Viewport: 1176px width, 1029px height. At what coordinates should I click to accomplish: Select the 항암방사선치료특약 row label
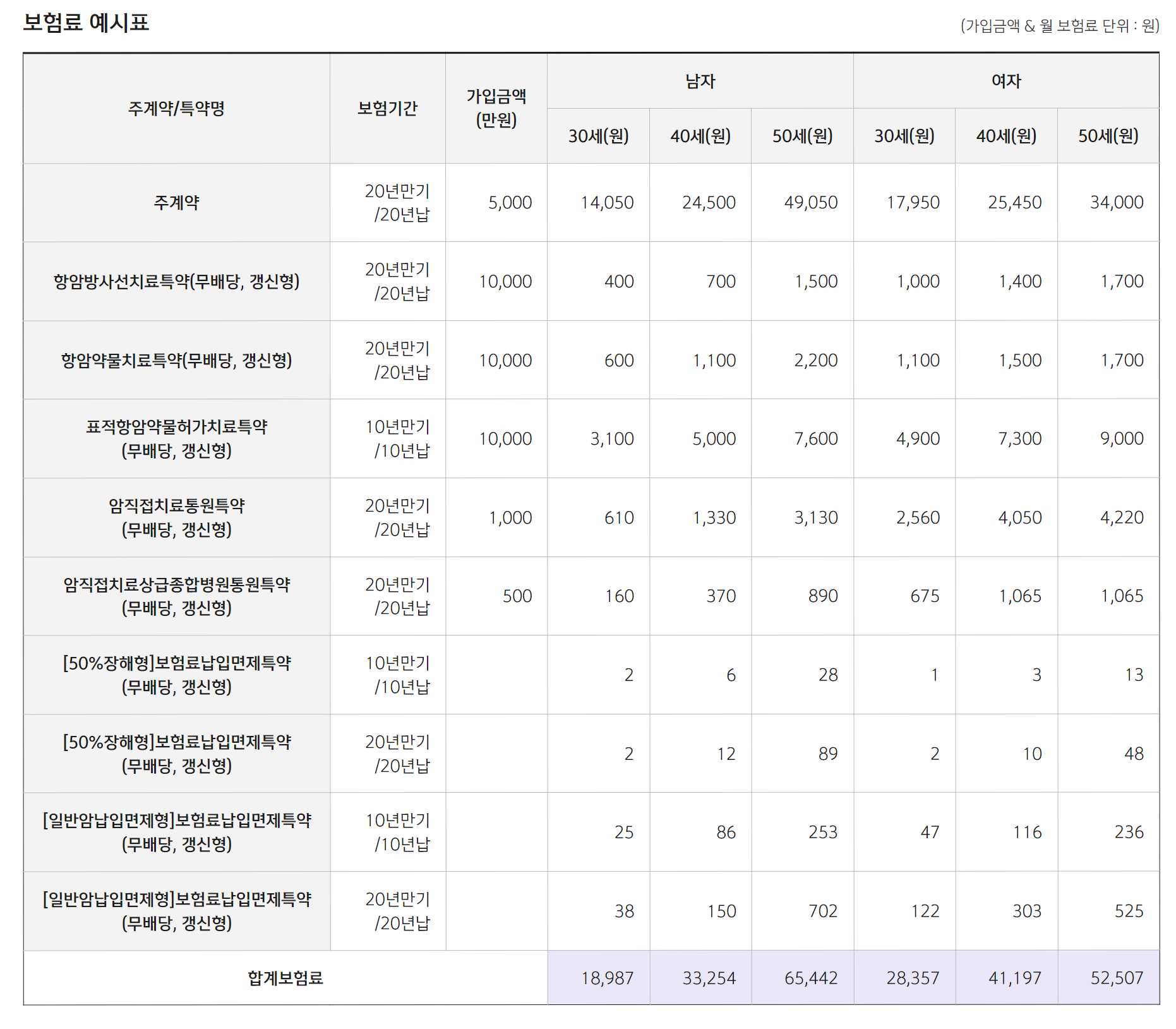coord(176,282)
